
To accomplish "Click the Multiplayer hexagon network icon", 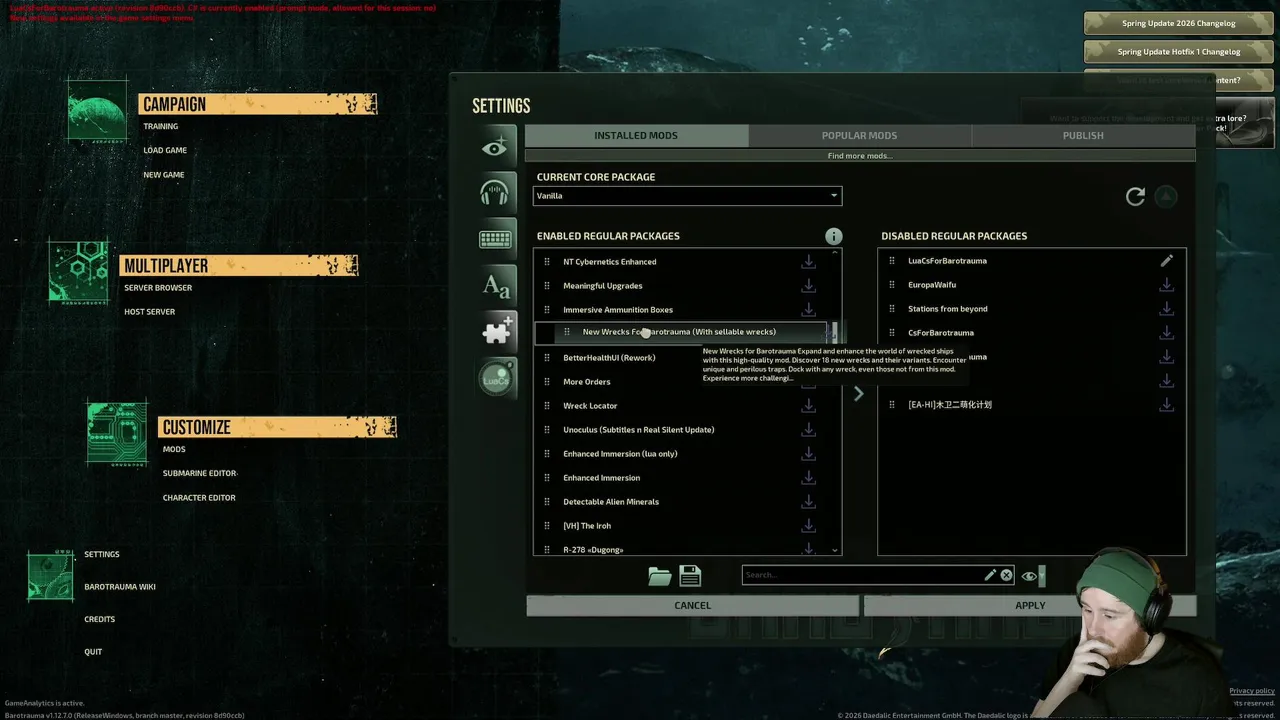I will 79,271.
